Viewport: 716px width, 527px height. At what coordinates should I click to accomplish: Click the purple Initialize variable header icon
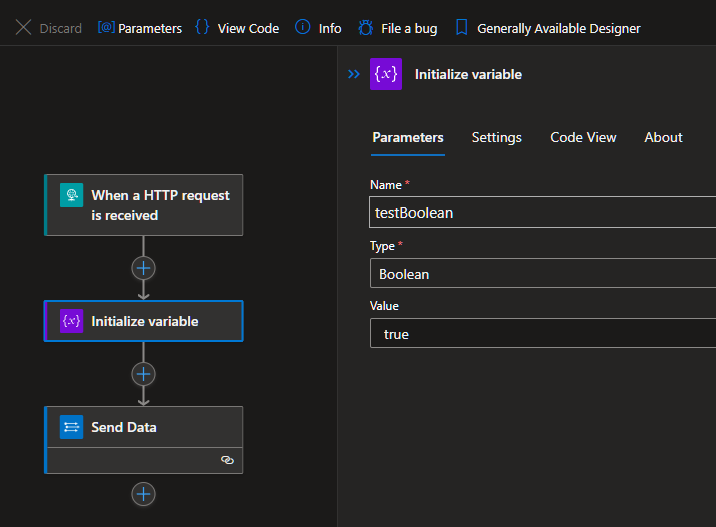[386, 74]
